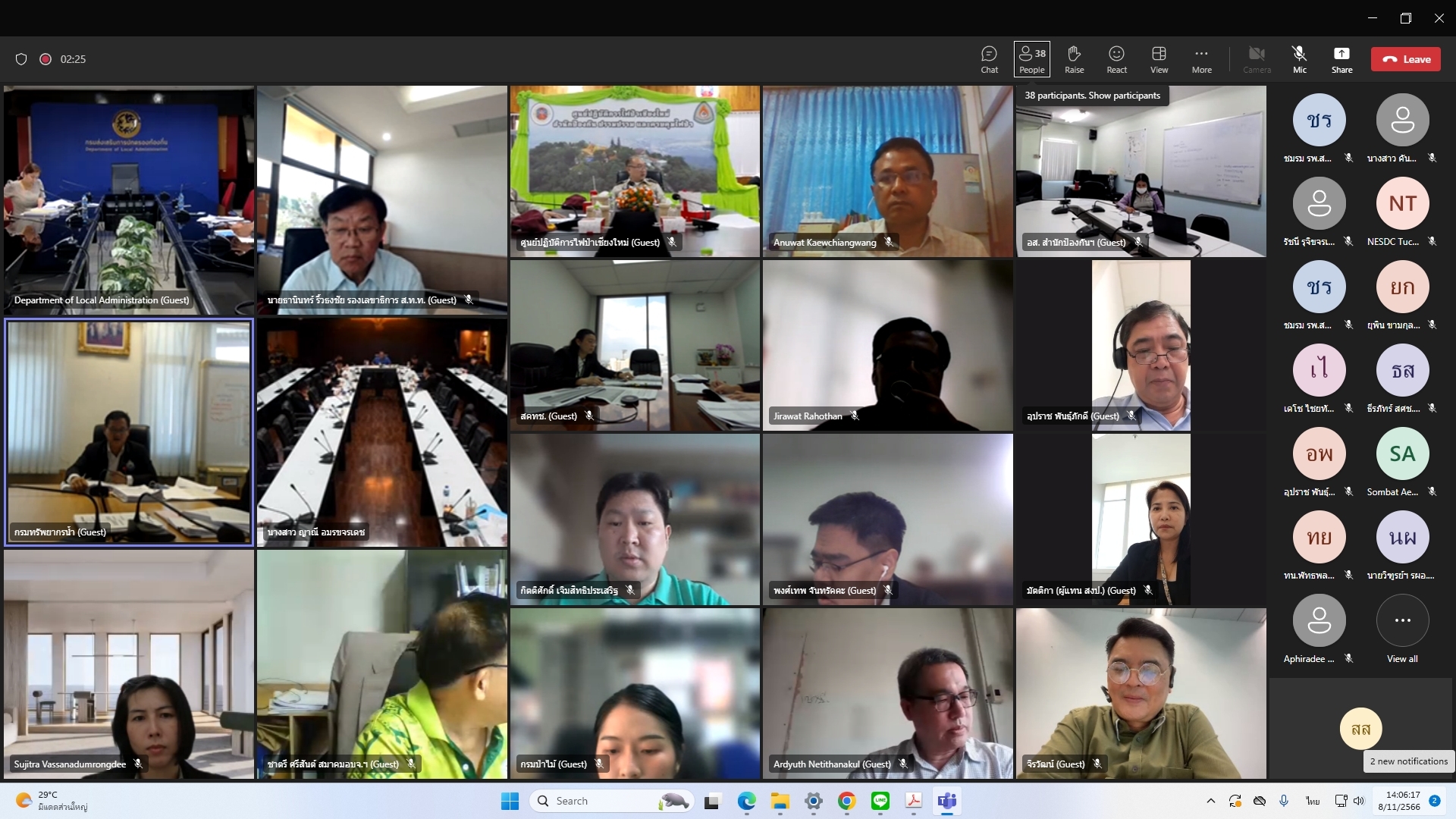Viewport: 1456px width, 819px height.
Task: Expand the system tray hidden icons
Action: [1210, 801]
